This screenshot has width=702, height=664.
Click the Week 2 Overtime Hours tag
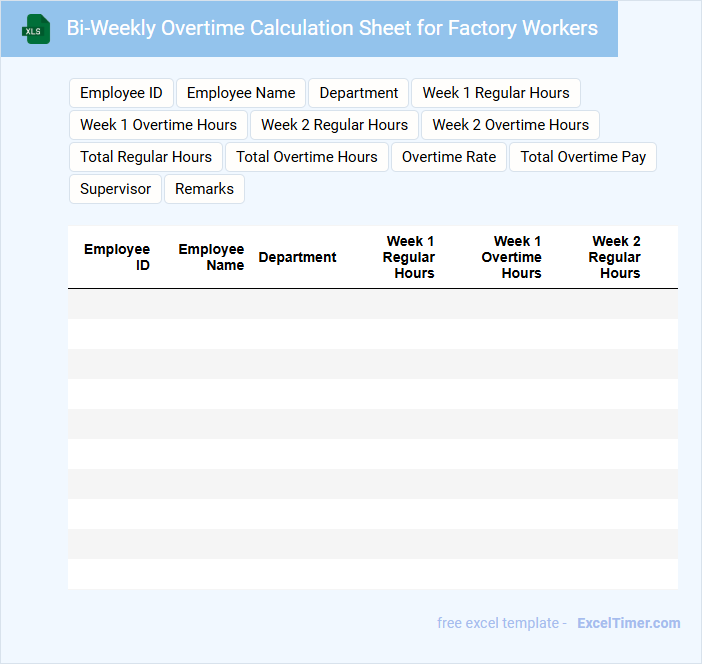(510, 125)
